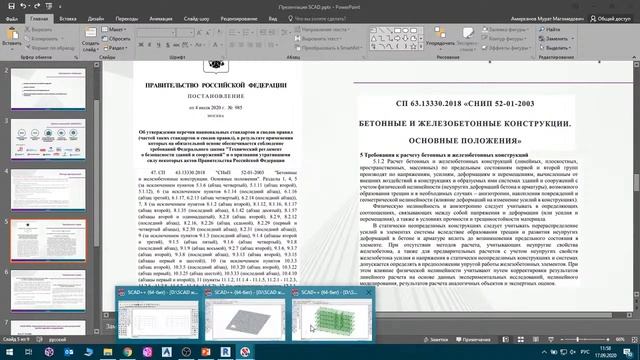The width and height of the screenshot is (640, 360).
Task: Reset slide layout with Сбросить
Action: tap(116, 39)
